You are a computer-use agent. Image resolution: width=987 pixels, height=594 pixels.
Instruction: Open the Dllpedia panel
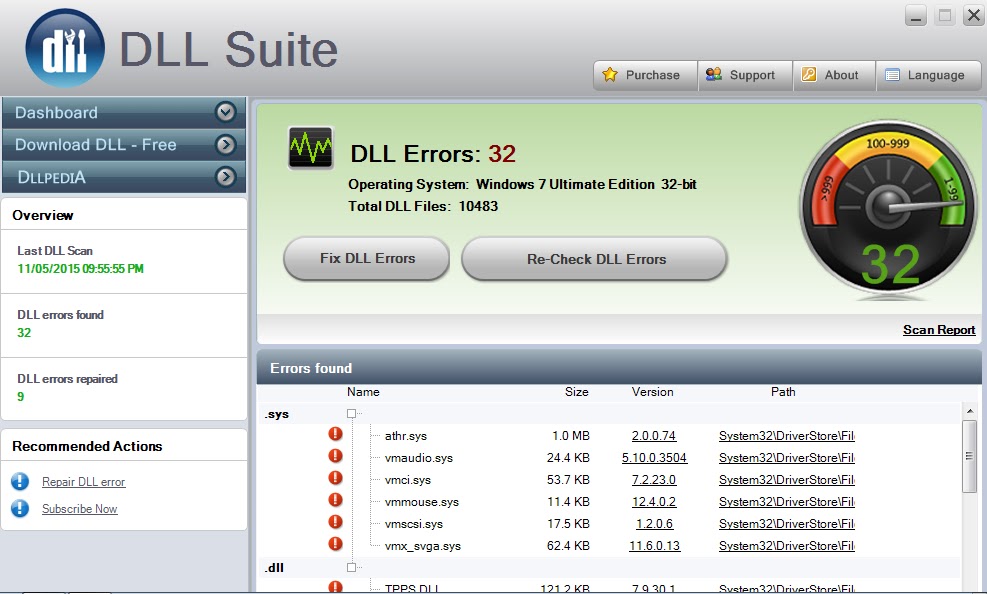pos(124,177)
